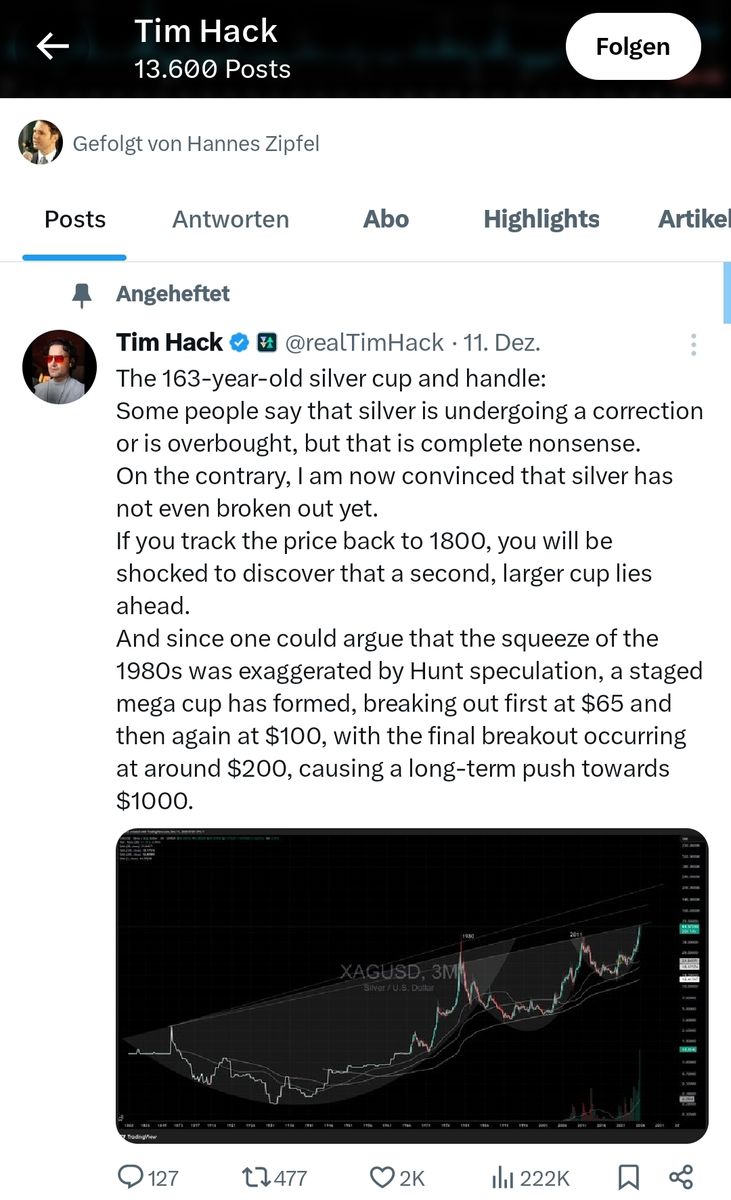The height and width of the screenshot is (1200, 731).
Task: View post analytics bar chart icon
Action: tap(503, 1177)
